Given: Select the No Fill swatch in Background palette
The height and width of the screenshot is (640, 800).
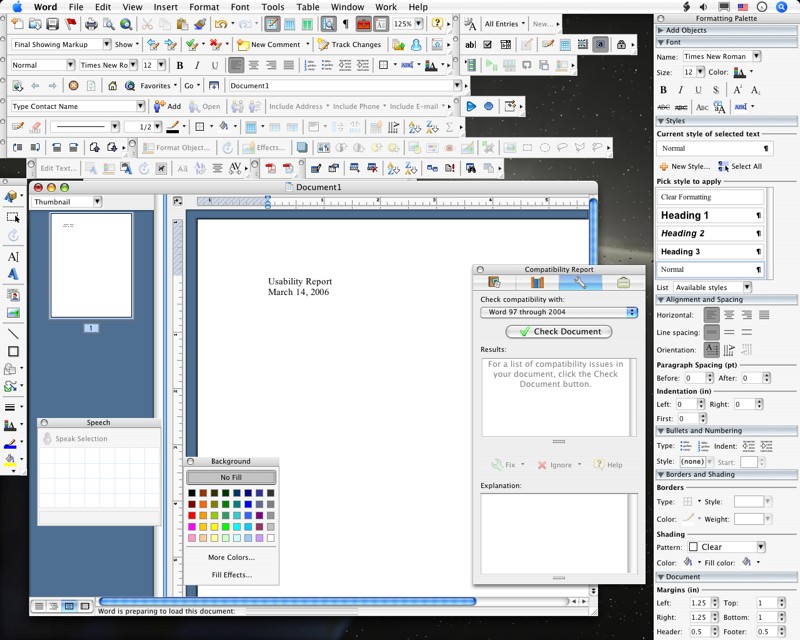Looking at the screenshot, I should (x=230, y=474).
